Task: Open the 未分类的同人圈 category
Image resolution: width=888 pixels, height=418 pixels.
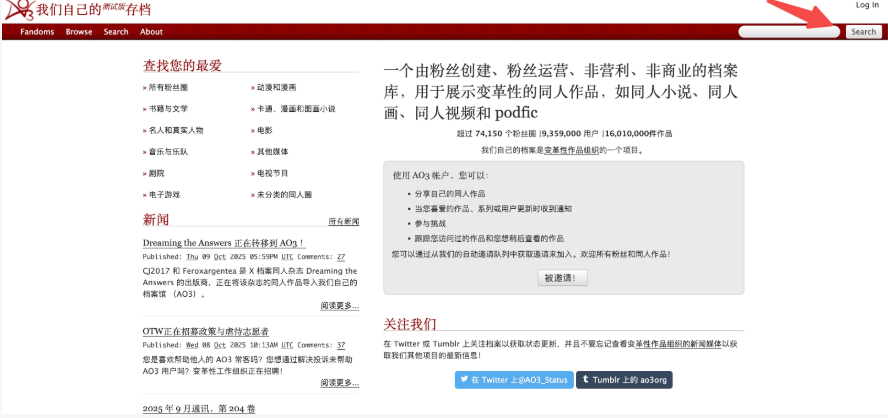Action: (284, 195)
